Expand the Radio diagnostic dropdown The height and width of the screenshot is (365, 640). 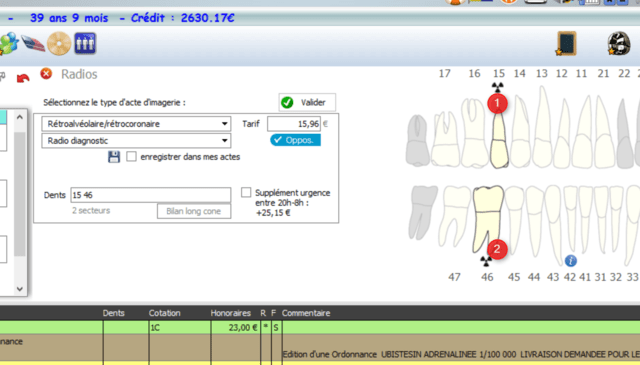pyautogui.click(x=136, y=141)
